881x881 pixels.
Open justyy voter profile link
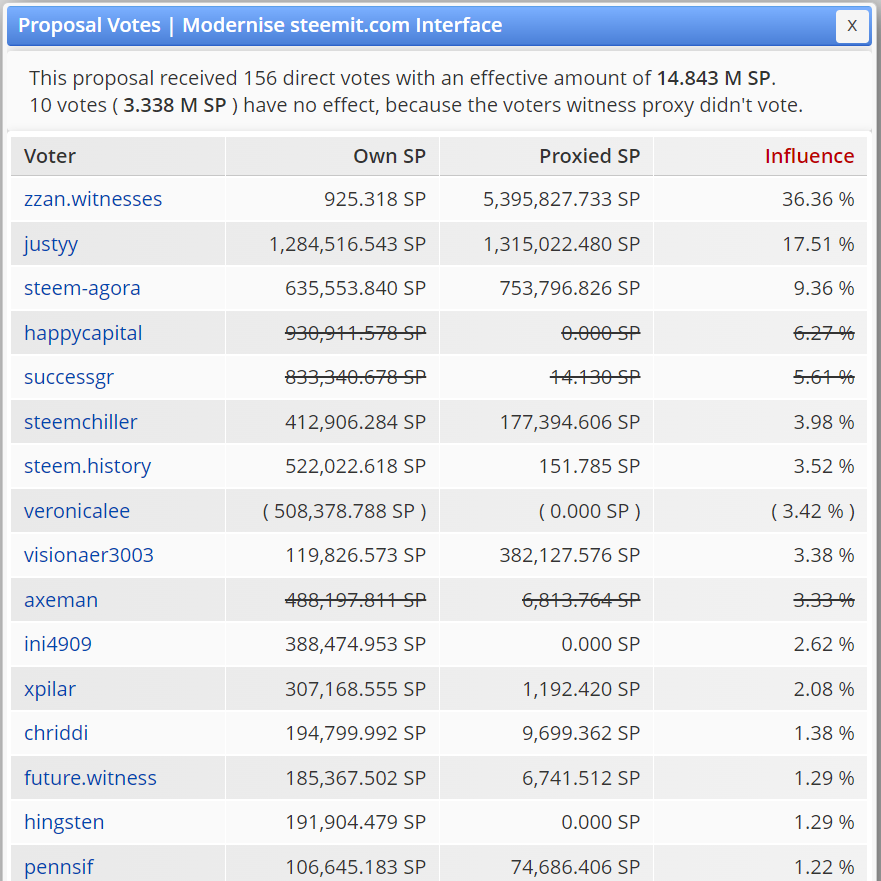pos(51,244)
